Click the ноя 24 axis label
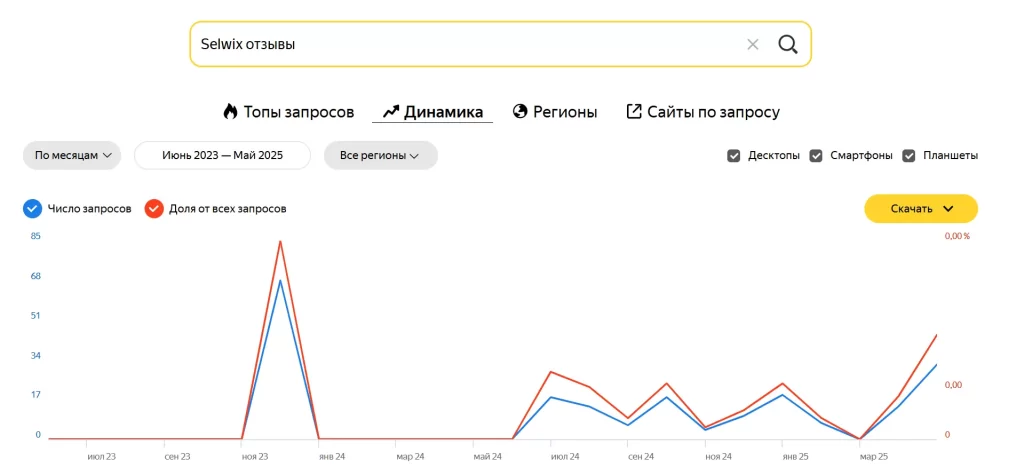Image resolution: width=1024 pixels, height=475 pixels. [x=718, y=457]
